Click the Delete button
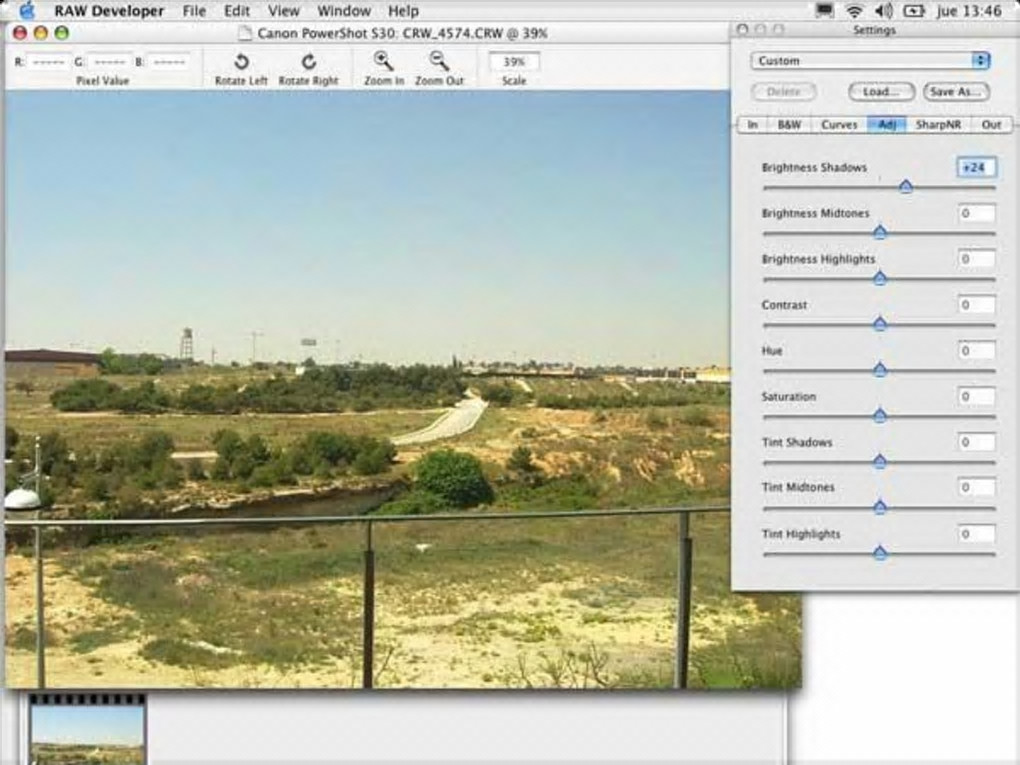This screenshot has height=765, width=1020. coord(783,91)
